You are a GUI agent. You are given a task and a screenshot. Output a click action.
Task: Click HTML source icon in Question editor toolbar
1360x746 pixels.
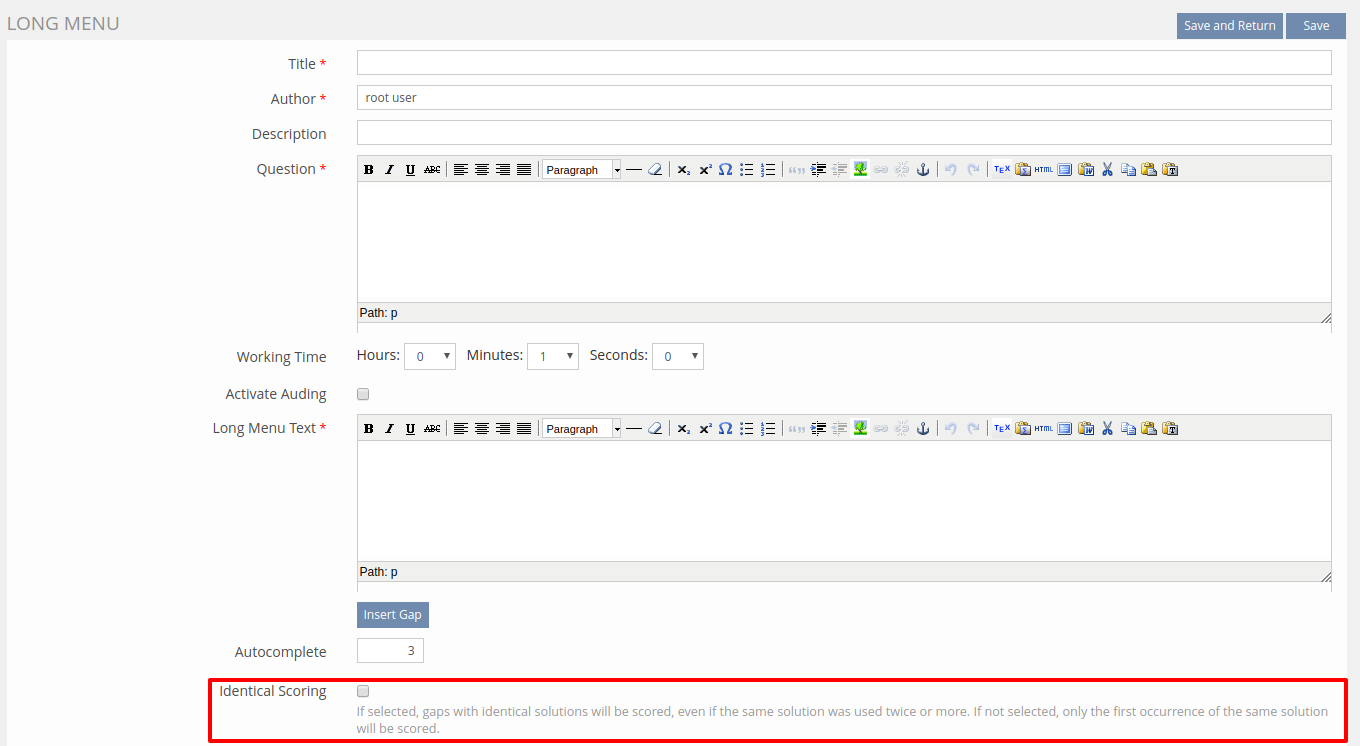(1043, 170)
